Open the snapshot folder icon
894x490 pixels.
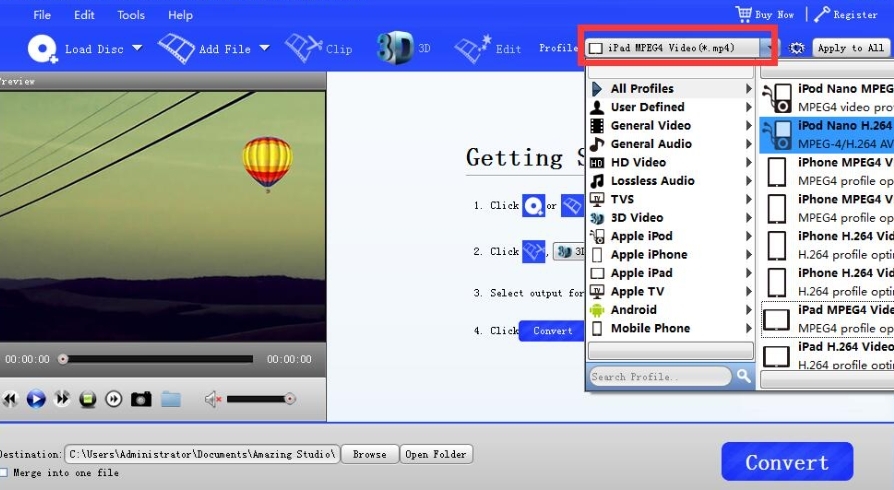coord(170,399)
